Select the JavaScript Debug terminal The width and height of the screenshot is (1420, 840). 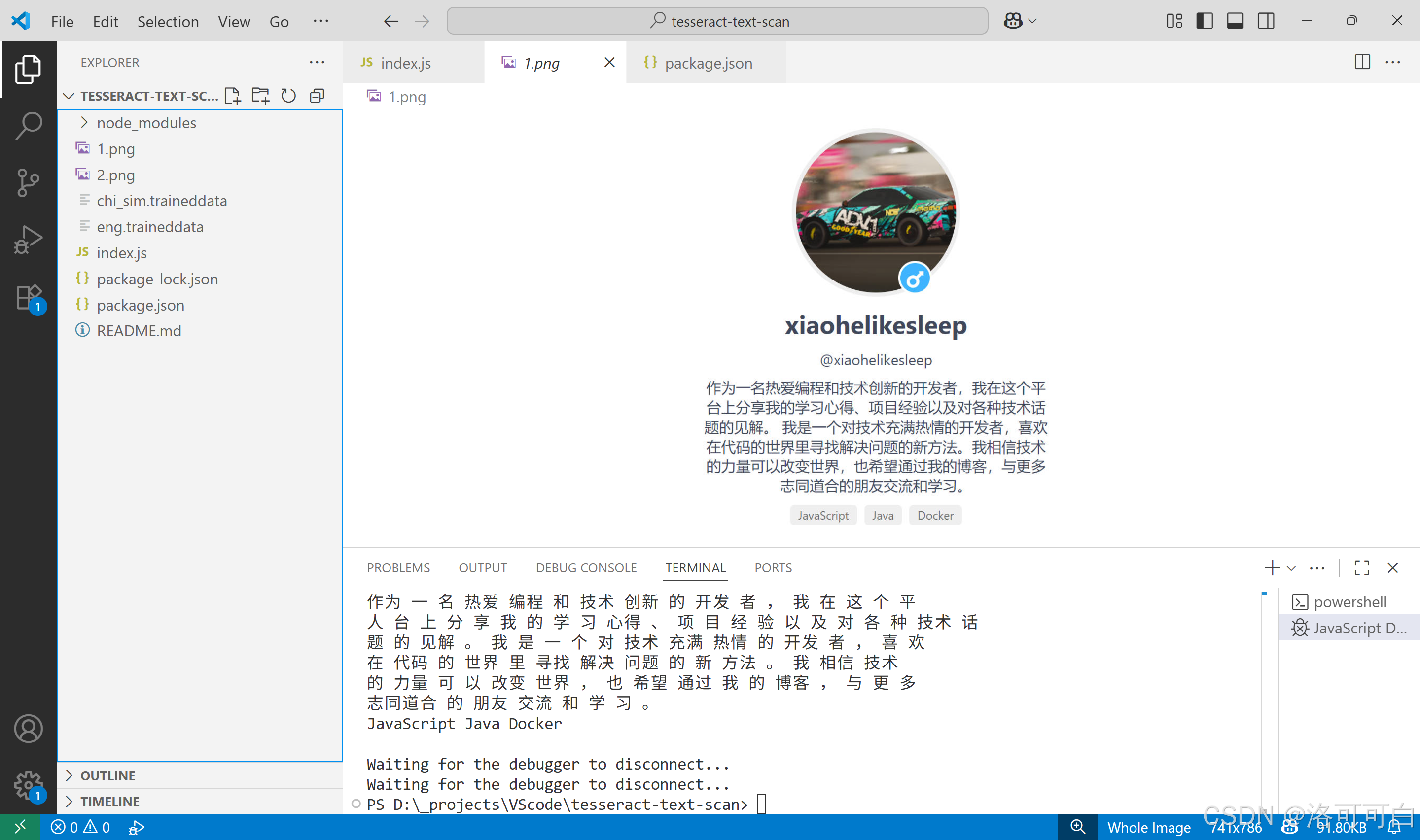point(1352,627)
